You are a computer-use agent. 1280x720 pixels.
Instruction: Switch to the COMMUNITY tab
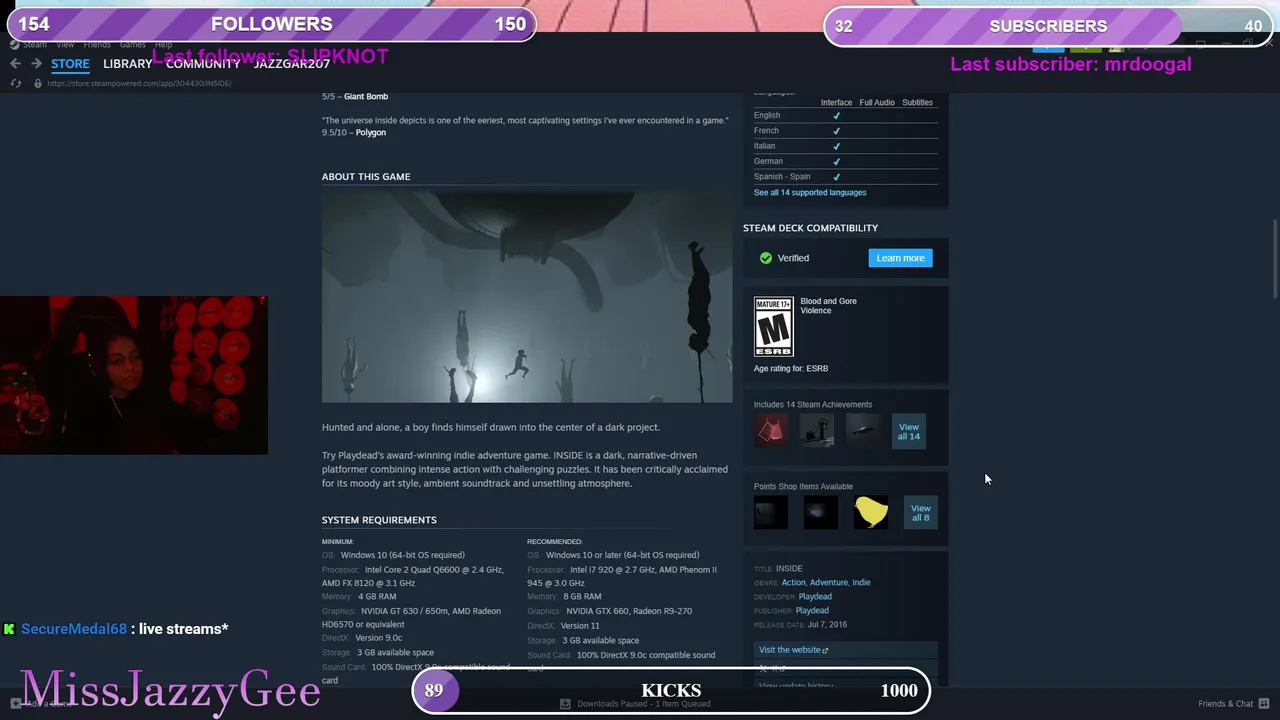203,64
